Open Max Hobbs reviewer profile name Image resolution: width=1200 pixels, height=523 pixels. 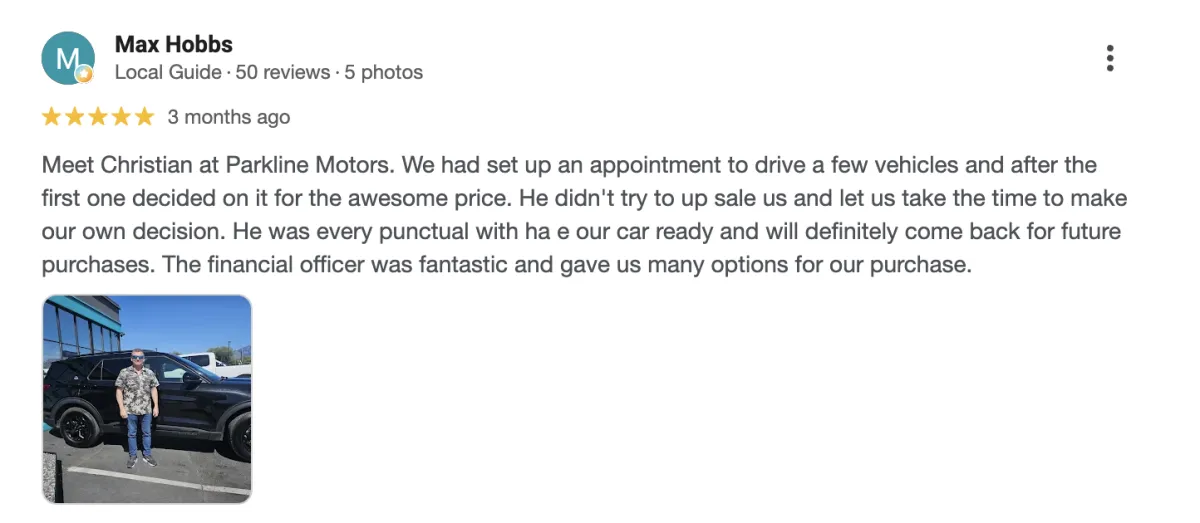[x=174, y=45]
